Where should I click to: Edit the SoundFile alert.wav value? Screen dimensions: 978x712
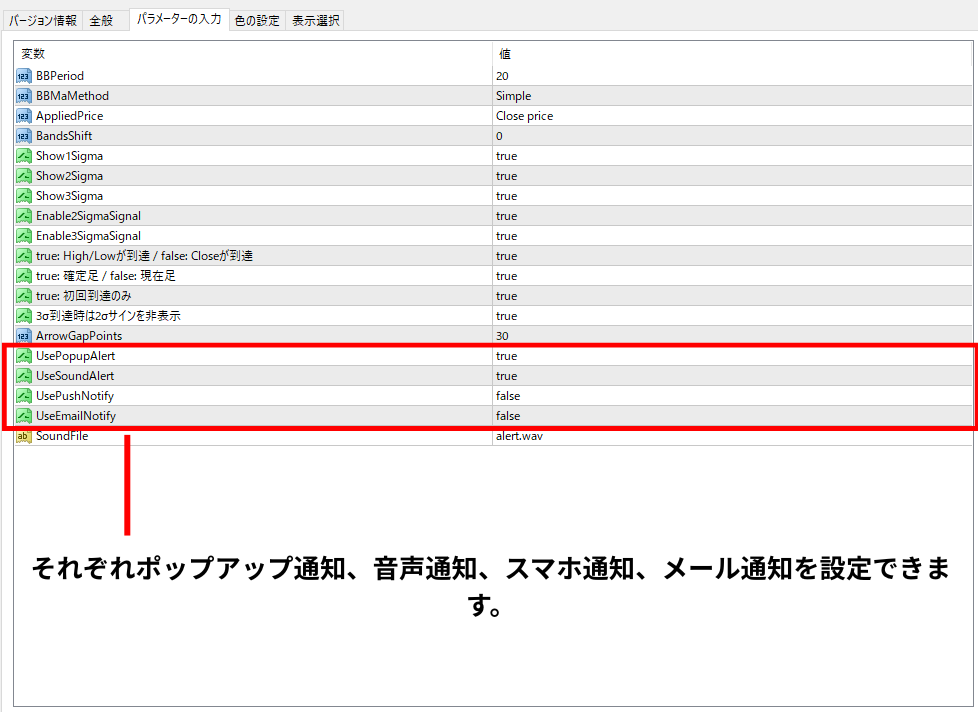pos(520,436)
